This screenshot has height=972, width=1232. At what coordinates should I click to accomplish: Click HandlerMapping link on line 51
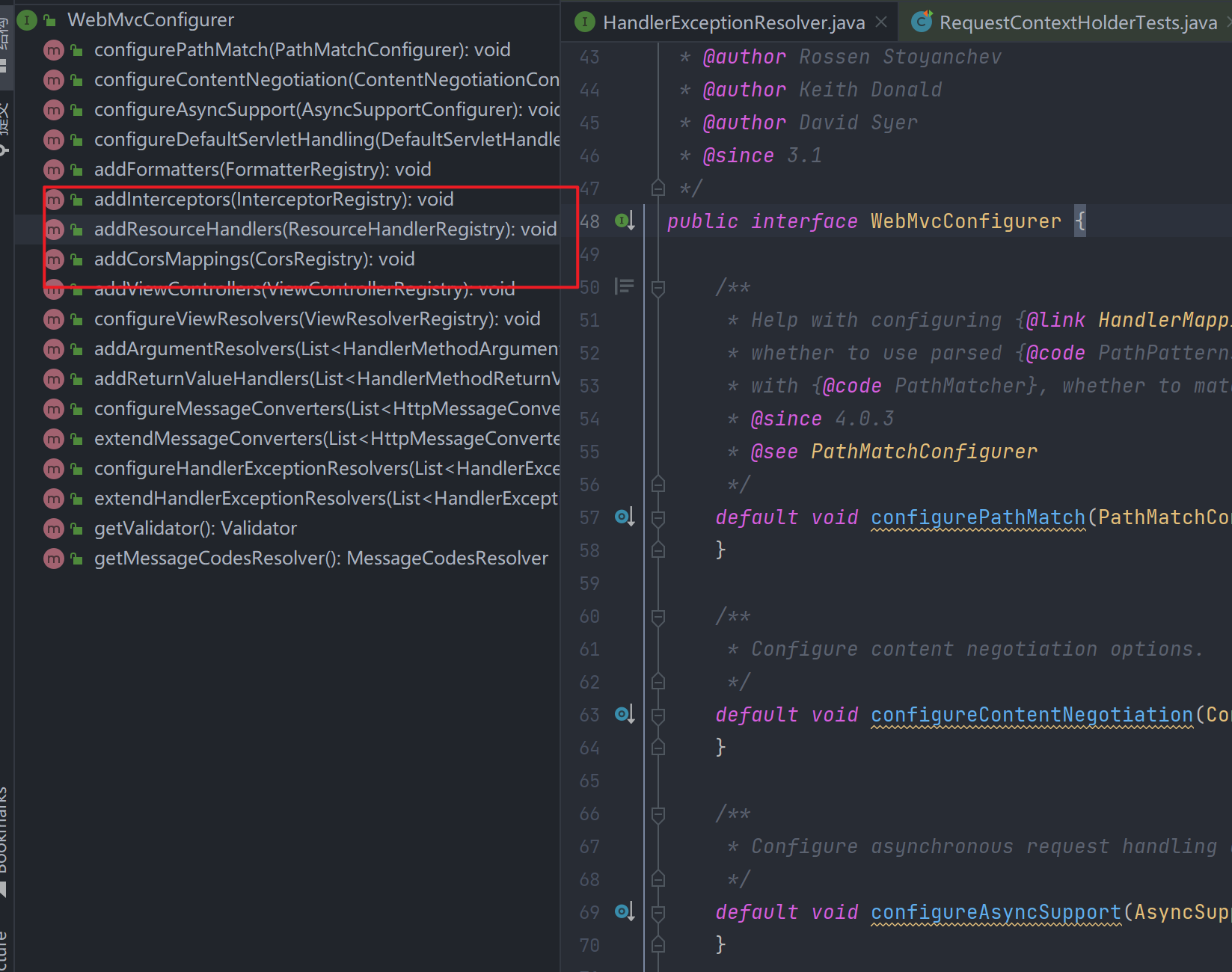1164,320
